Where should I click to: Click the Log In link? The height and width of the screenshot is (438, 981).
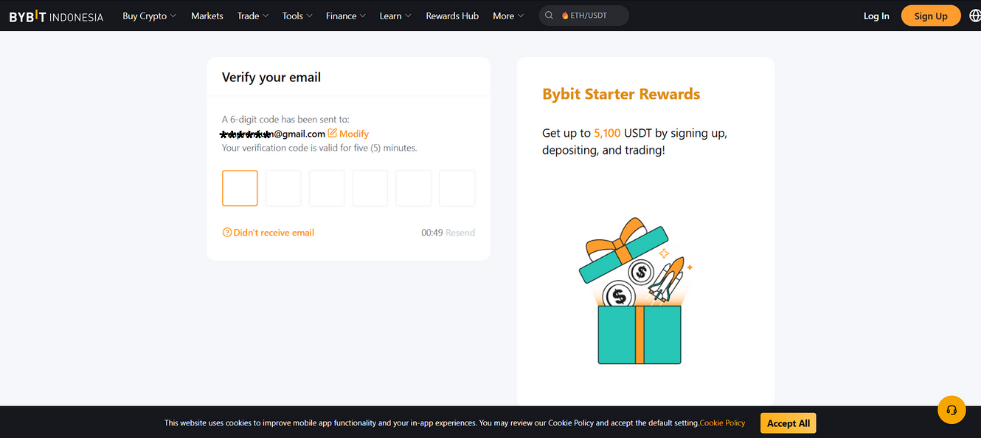click(x=876, y=16)
